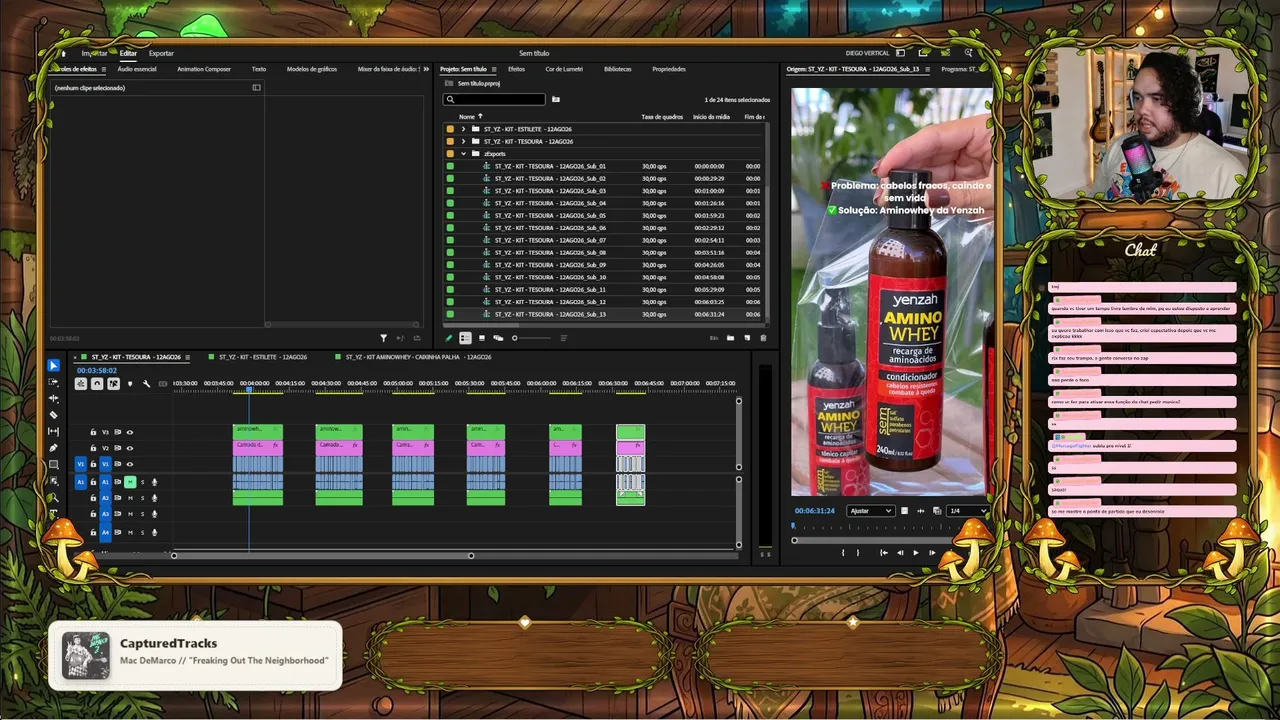Open the Efeitos panel tab

coord(516,69)
